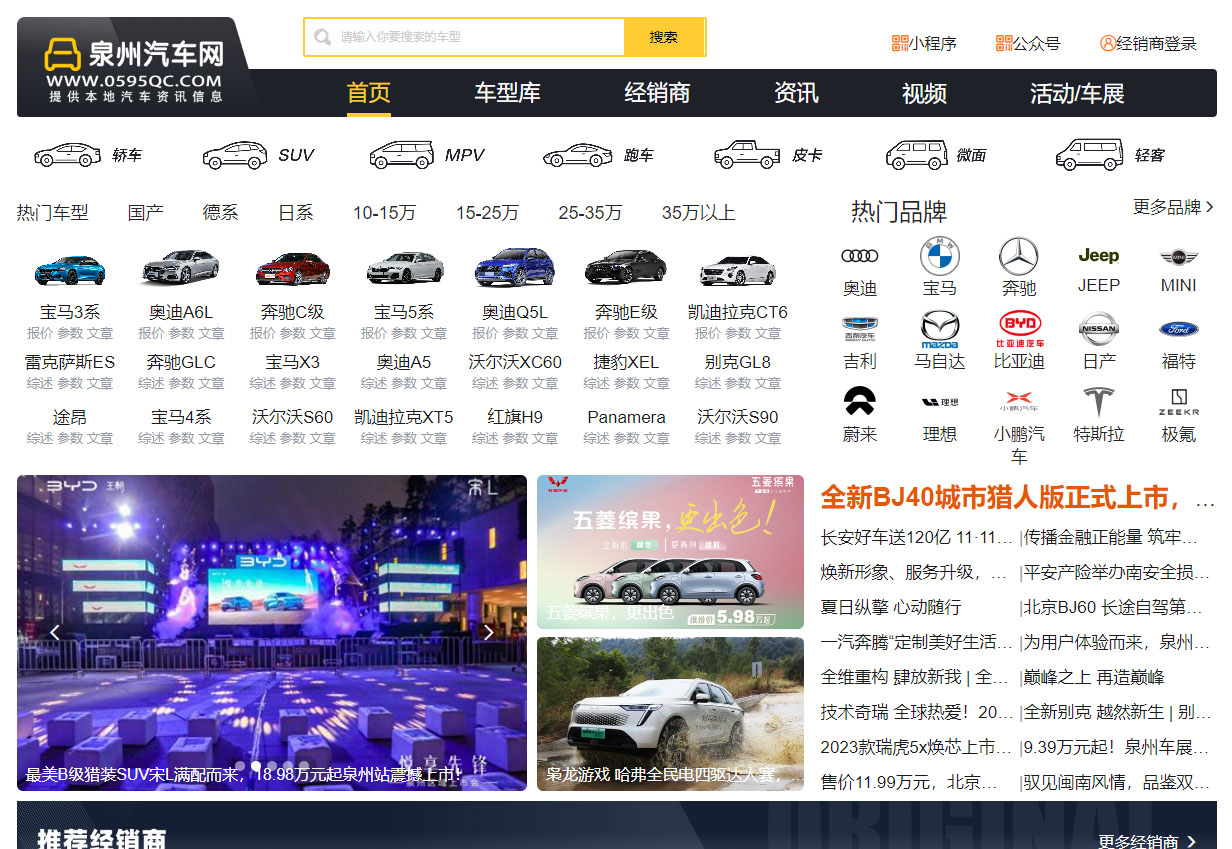1232x849 pixels.
Task: Filter hot models by 15-25万 price
Action: 488,213
